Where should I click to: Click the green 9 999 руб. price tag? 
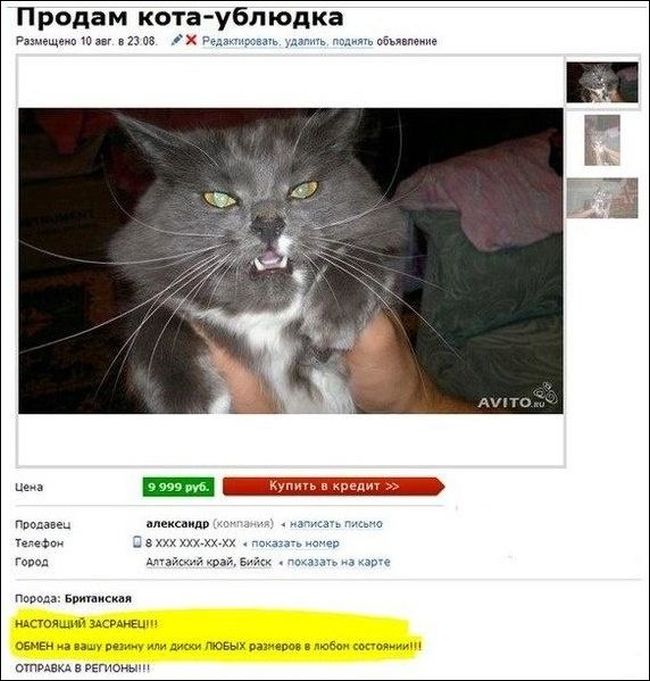178,487
